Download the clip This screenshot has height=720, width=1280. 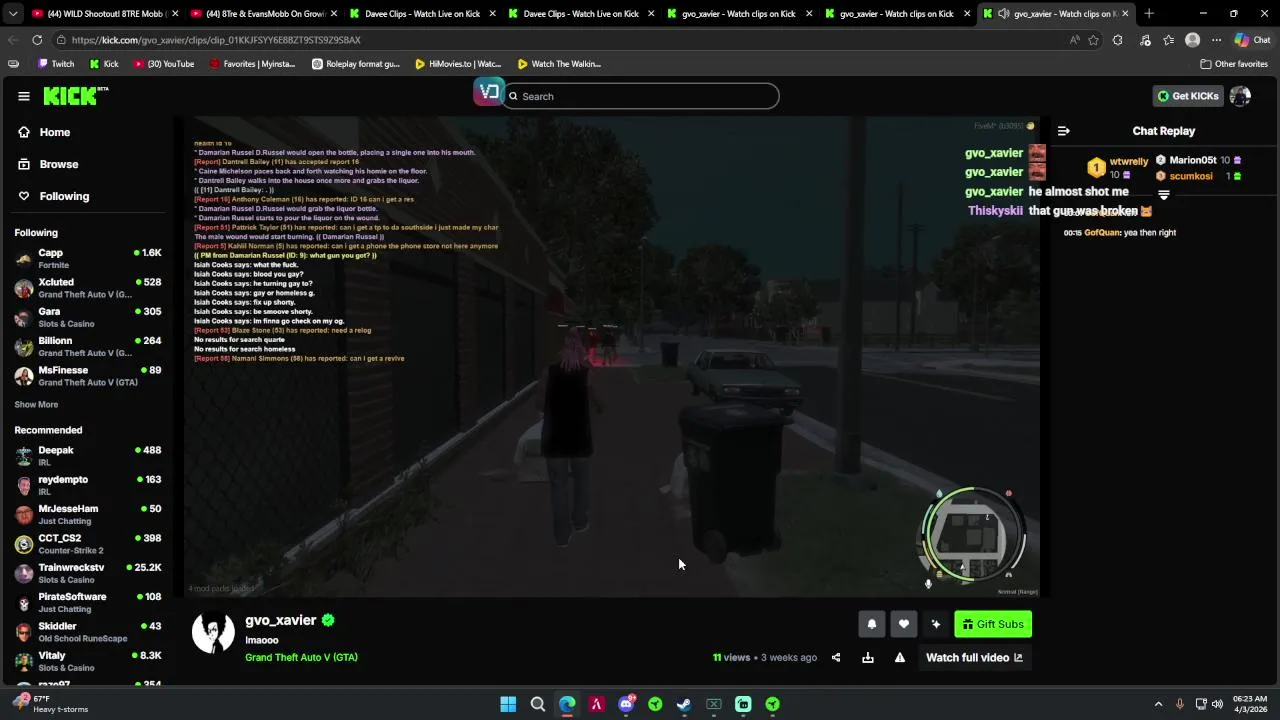tap(868, 658)
